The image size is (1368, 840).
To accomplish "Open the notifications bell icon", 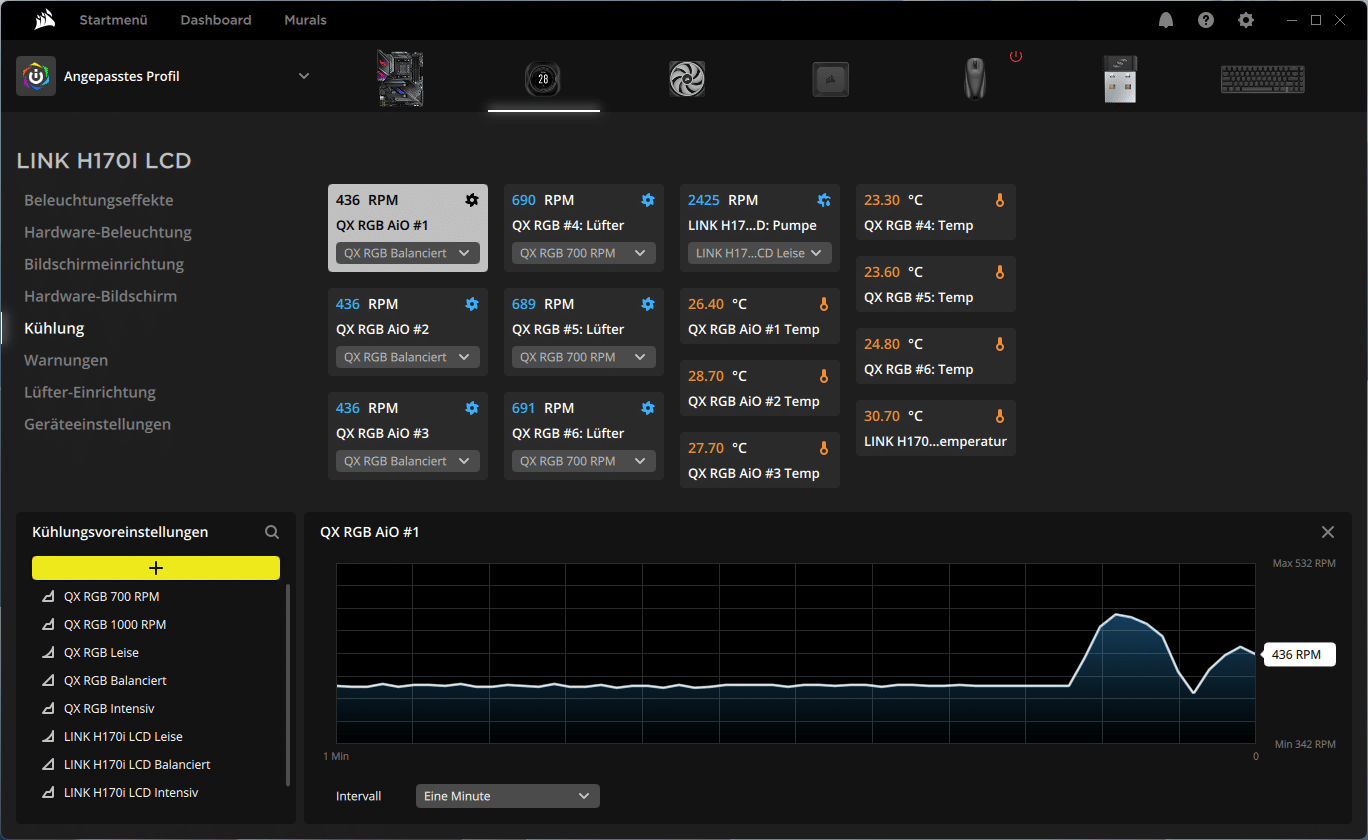I will (1166, 20).
